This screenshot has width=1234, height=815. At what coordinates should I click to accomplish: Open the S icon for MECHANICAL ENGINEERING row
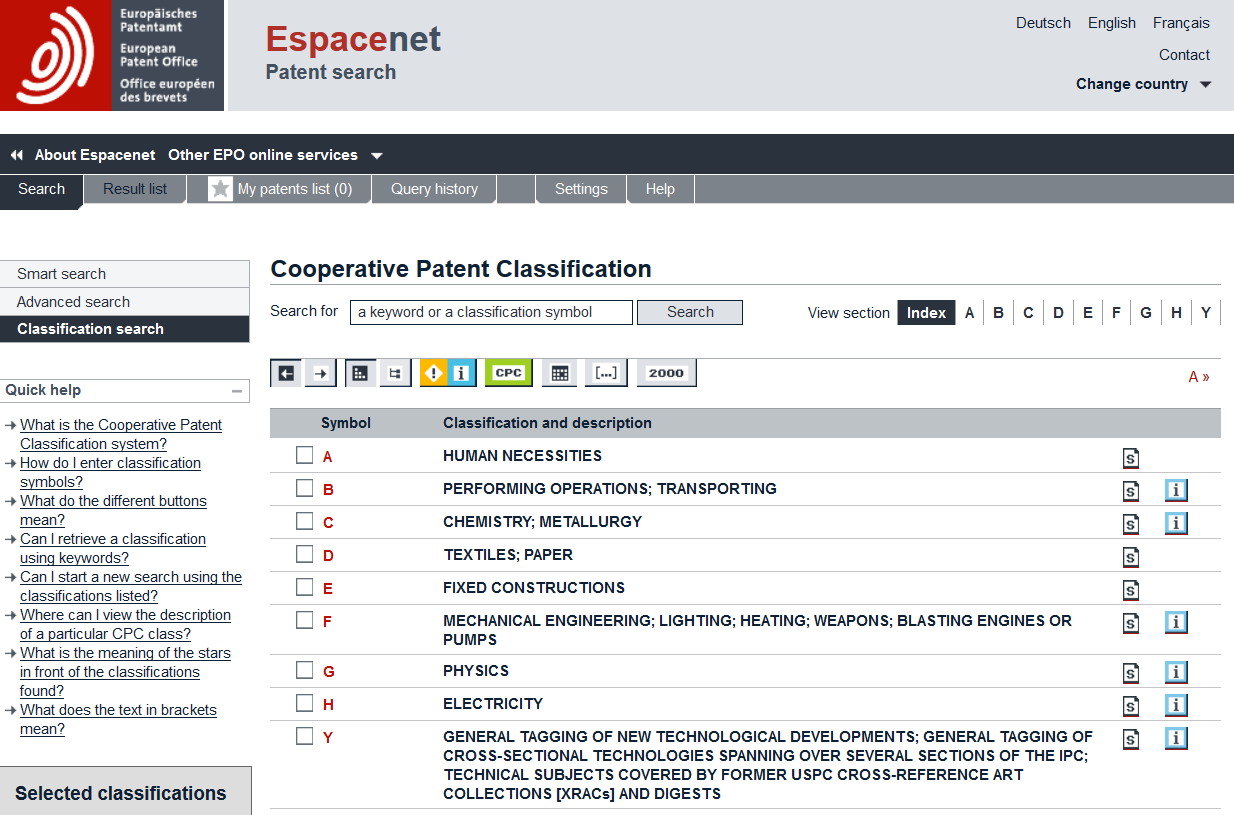point(1130,623)
